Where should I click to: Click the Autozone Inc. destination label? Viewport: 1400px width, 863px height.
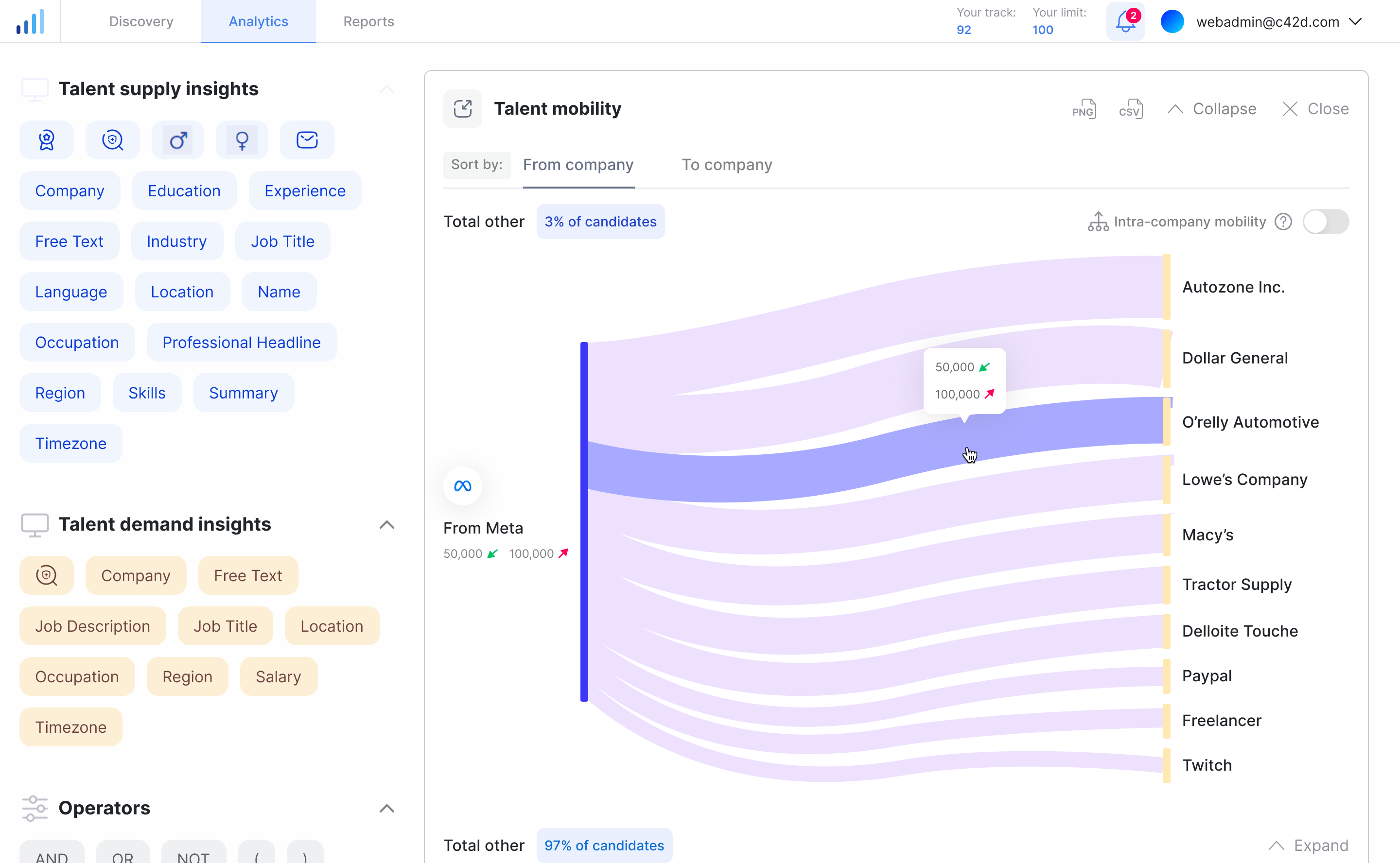point(1234,287)
